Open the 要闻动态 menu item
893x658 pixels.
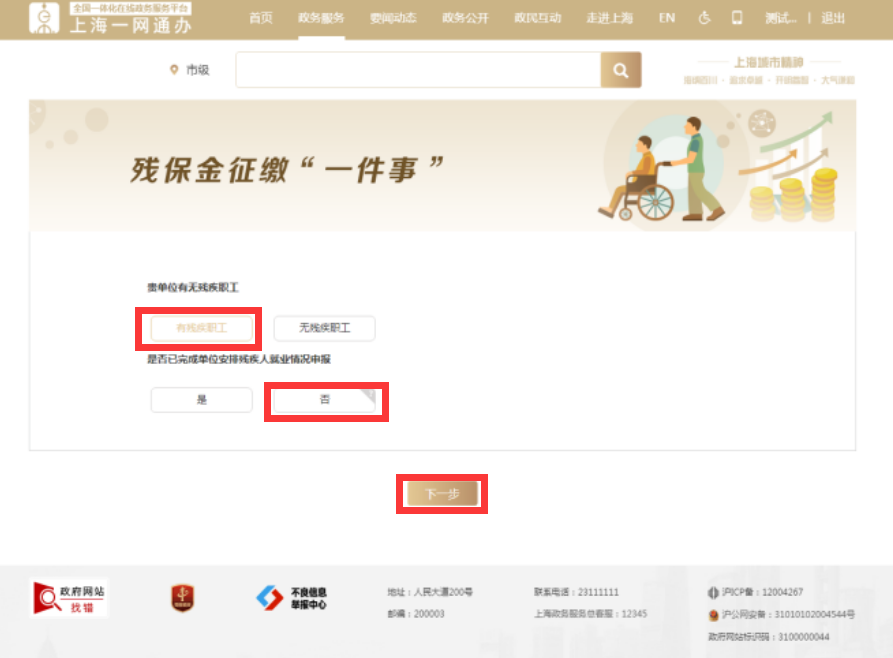[393, 17]
